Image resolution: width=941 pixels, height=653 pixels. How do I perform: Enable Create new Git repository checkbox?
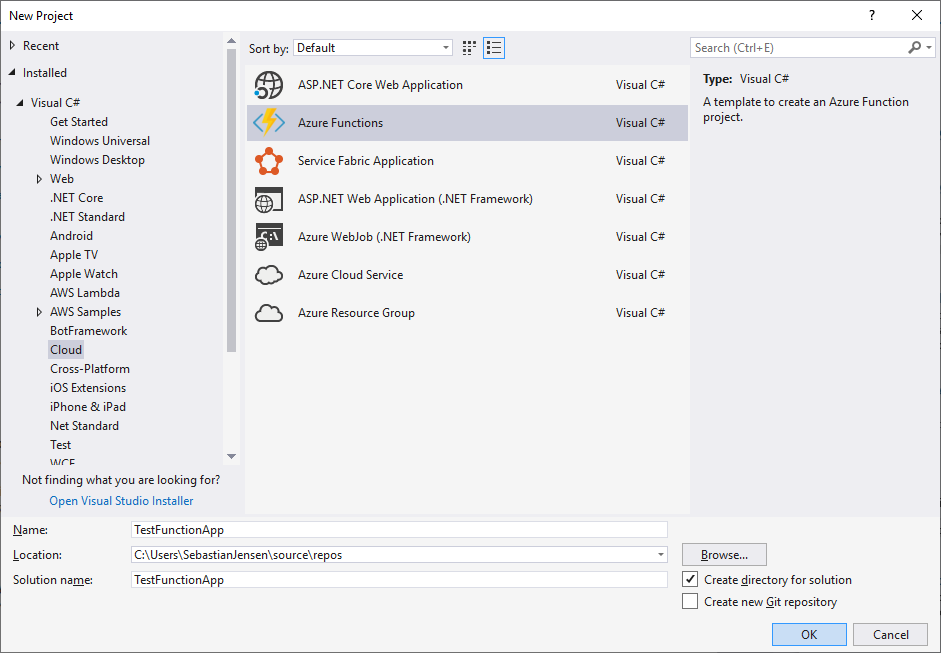point(690,602)
